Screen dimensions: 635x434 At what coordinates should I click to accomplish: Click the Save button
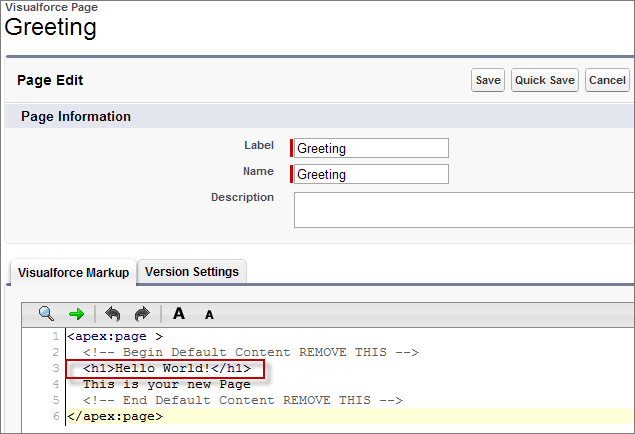tap(488, 80)
